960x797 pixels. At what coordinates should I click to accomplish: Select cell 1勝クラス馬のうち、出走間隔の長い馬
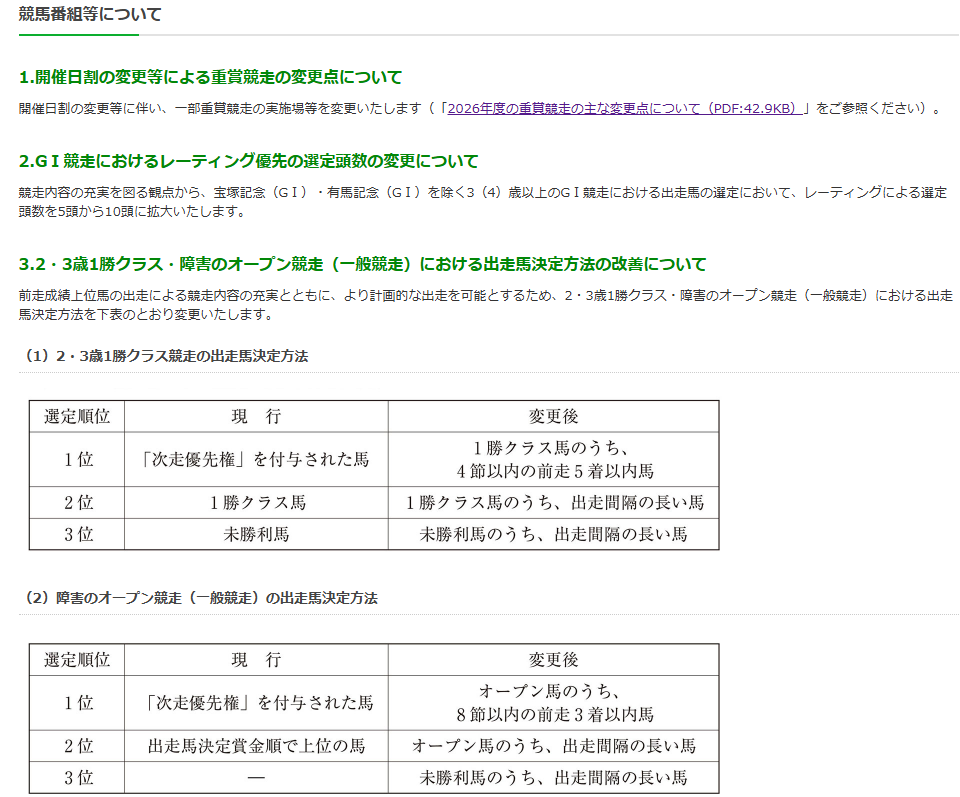[x=553, y=503]
